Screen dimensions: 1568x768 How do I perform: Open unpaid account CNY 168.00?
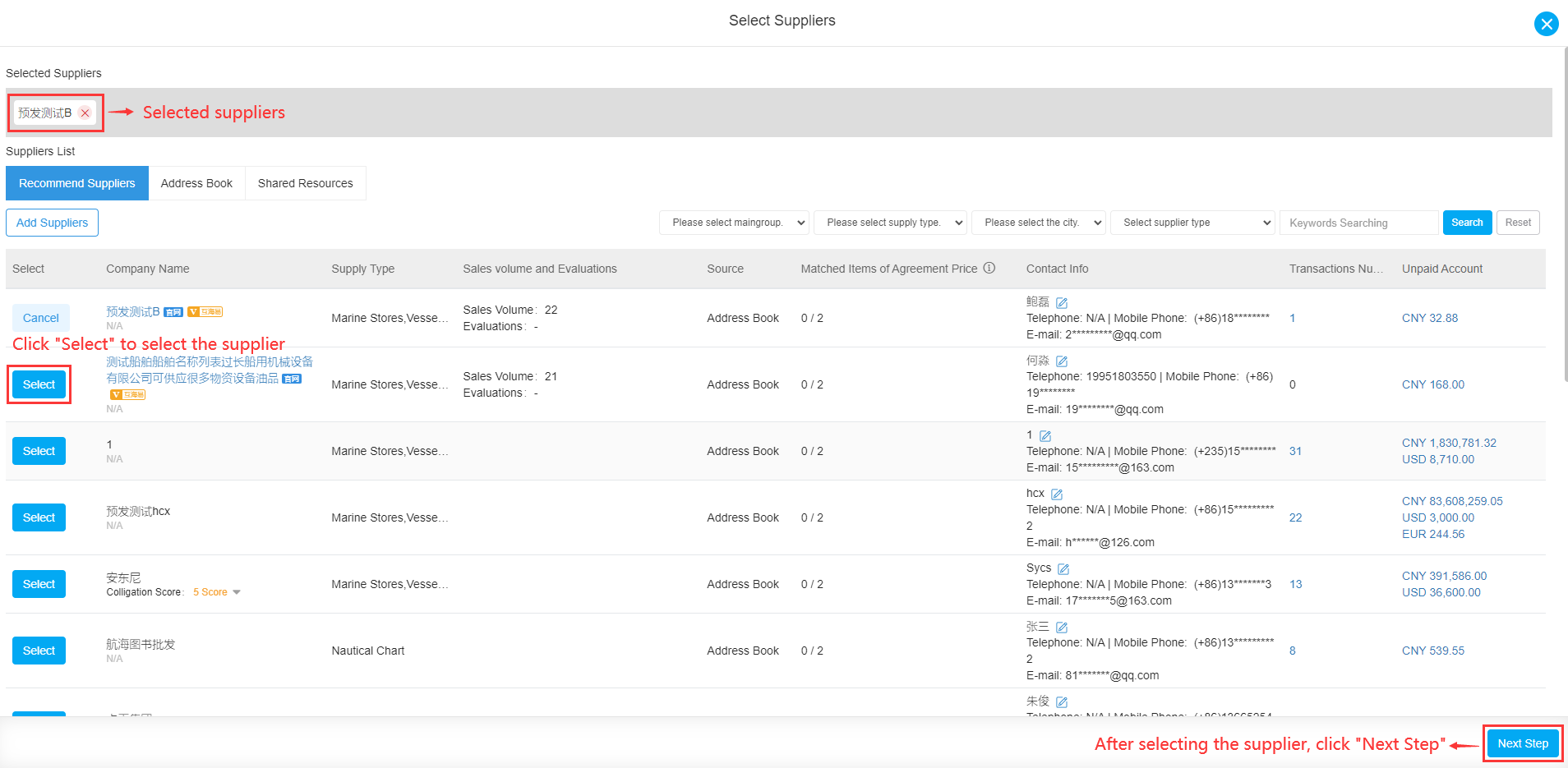pos(1432,384)
